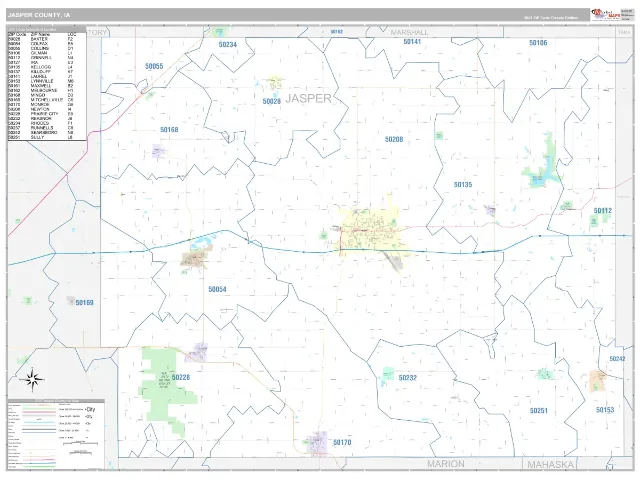Click ZIP code 50242 label
Screen dimensions: 640x480
tap(617, 359)
